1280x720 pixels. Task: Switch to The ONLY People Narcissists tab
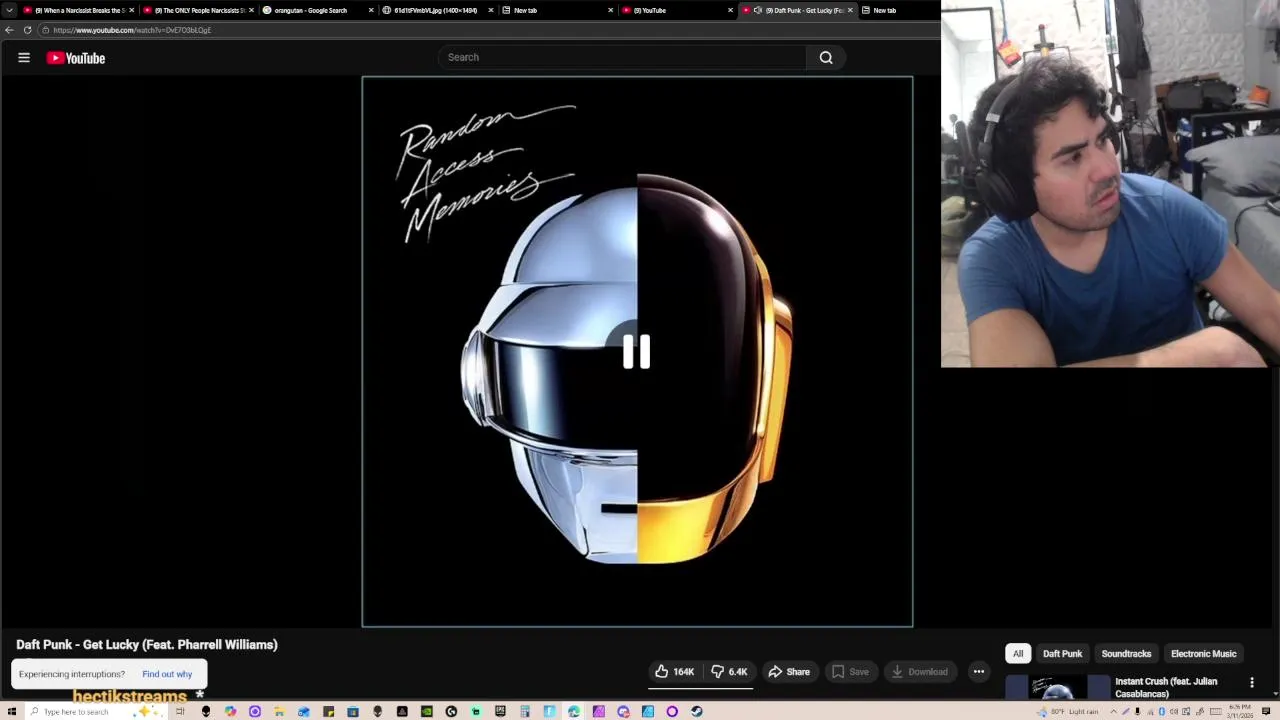[197, 10]
